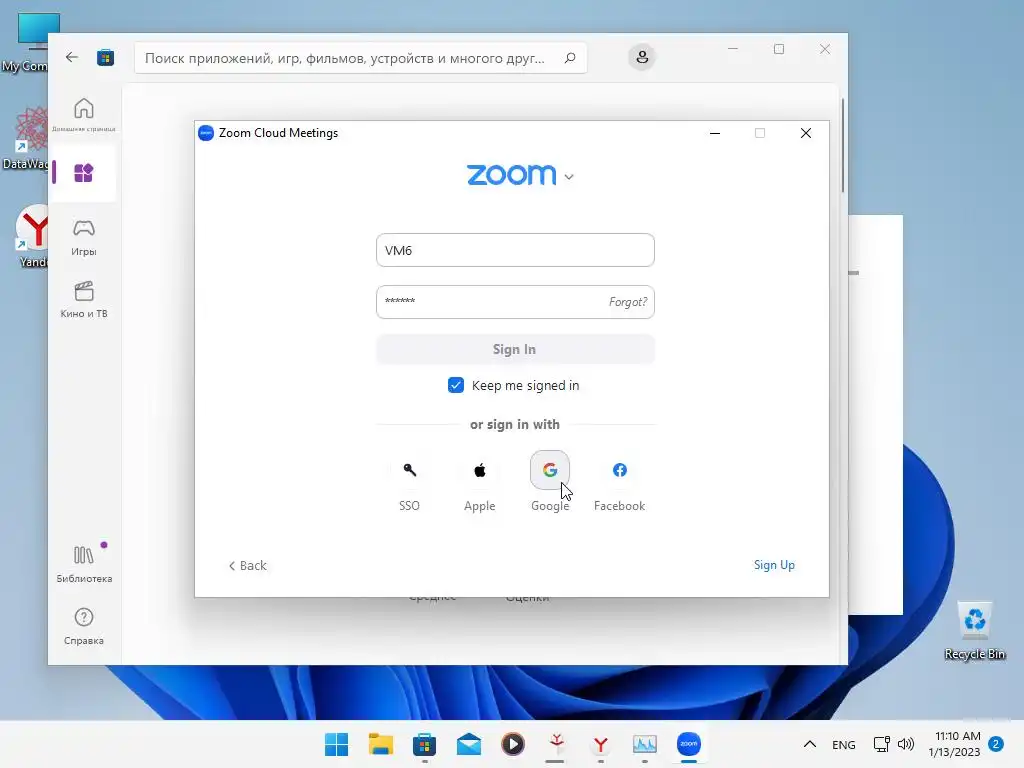Viewport: 1024px width, 768px height.
Task: Open File Explorer from taskbar
Action: pyautogui.click(x=381, y=744)
